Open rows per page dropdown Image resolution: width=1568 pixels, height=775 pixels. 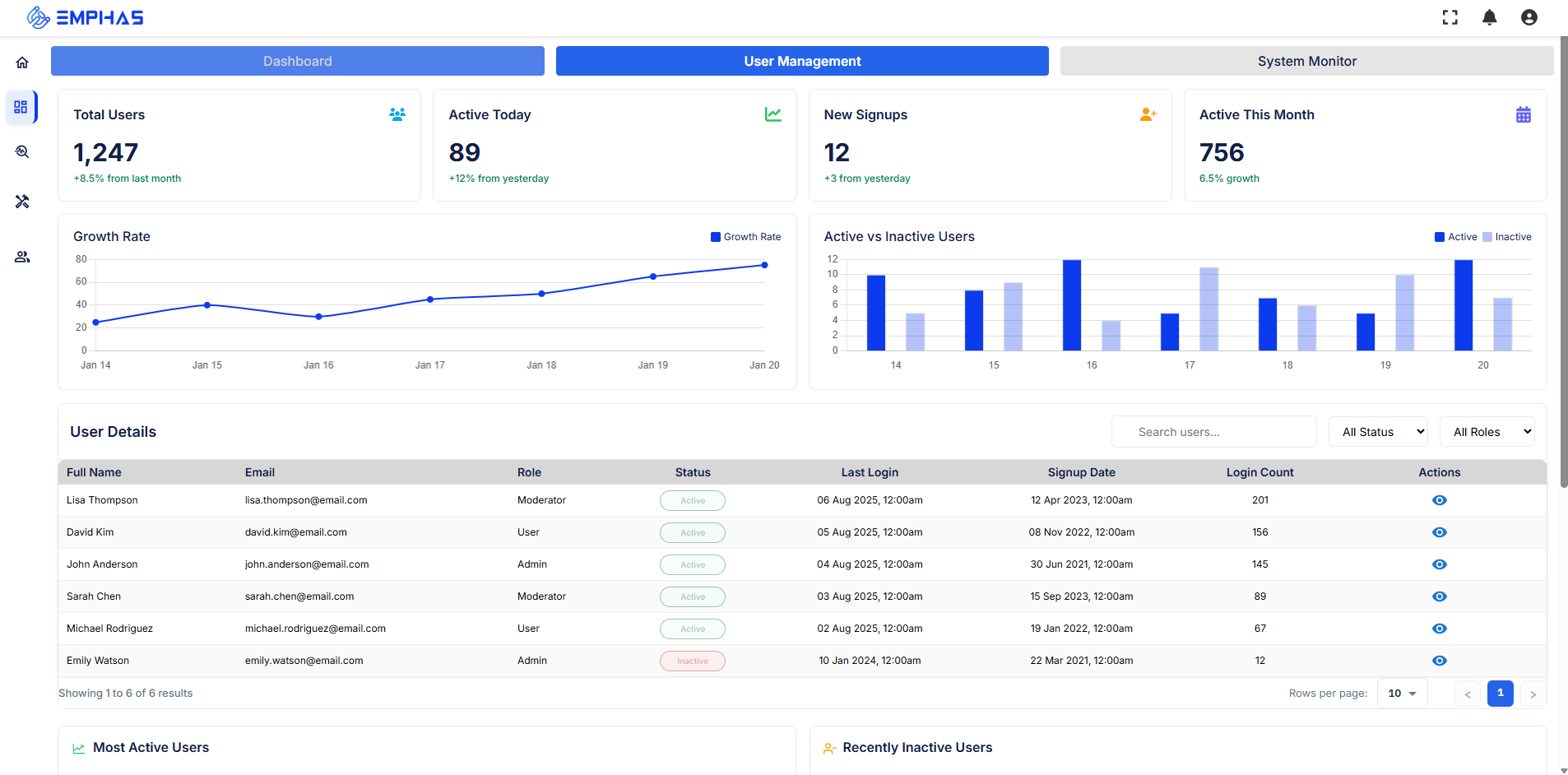point(1403,694)
